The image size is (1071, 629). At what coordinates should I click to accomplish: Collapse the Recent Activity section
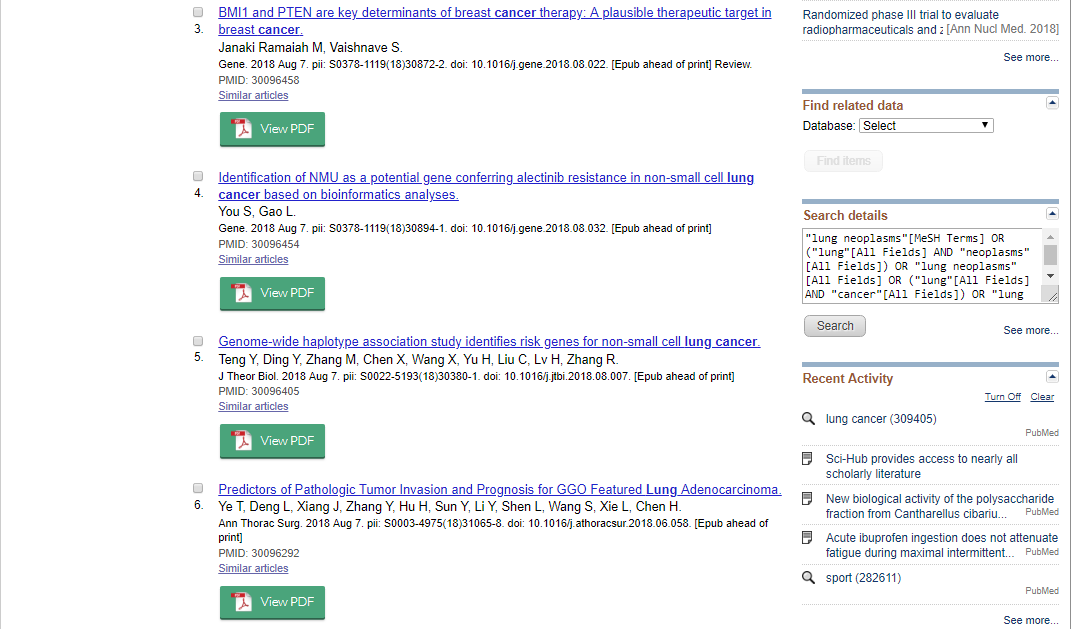point(1052,376)
